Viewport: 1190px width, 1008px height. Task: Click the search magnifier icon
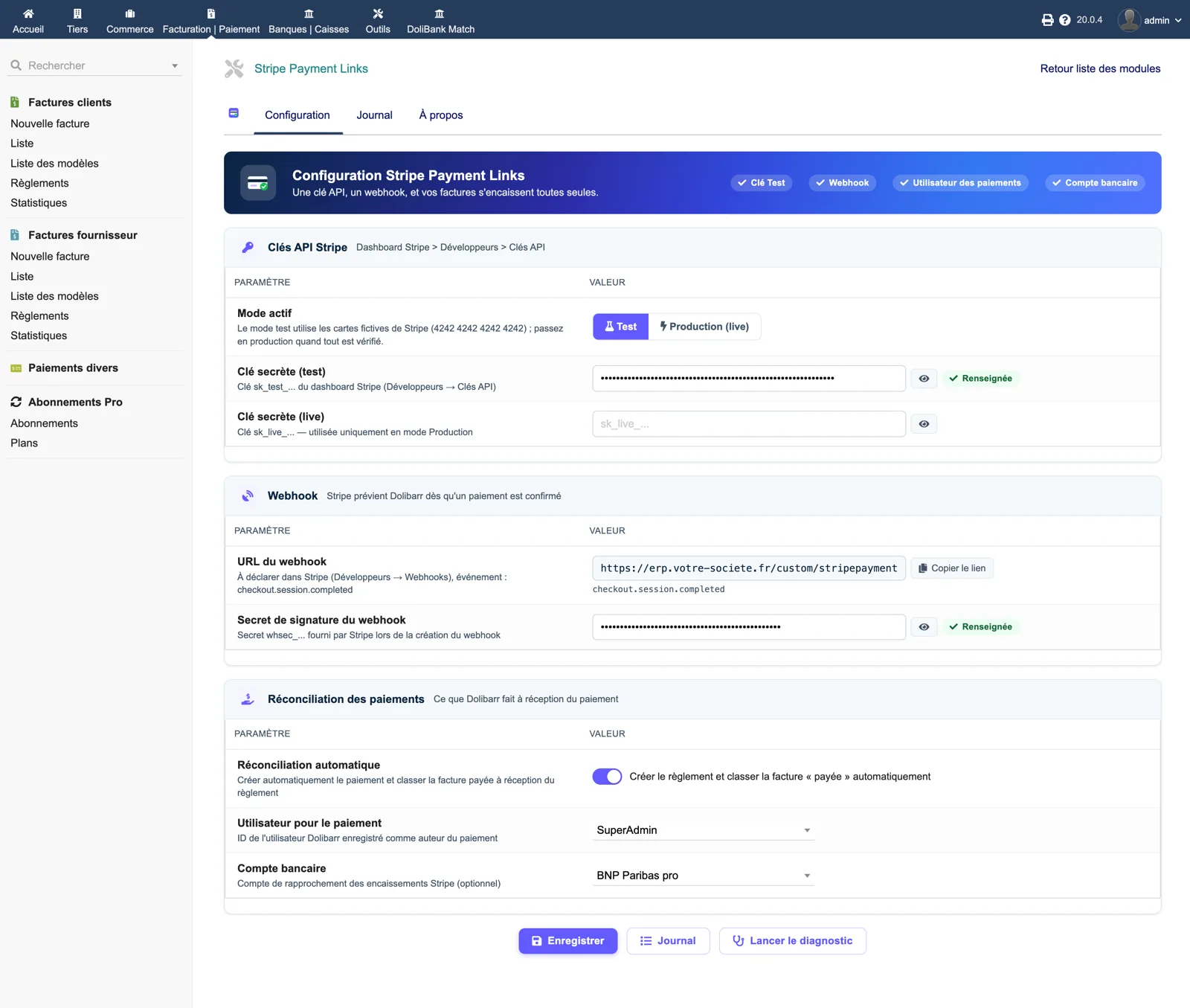click(16, 65)
